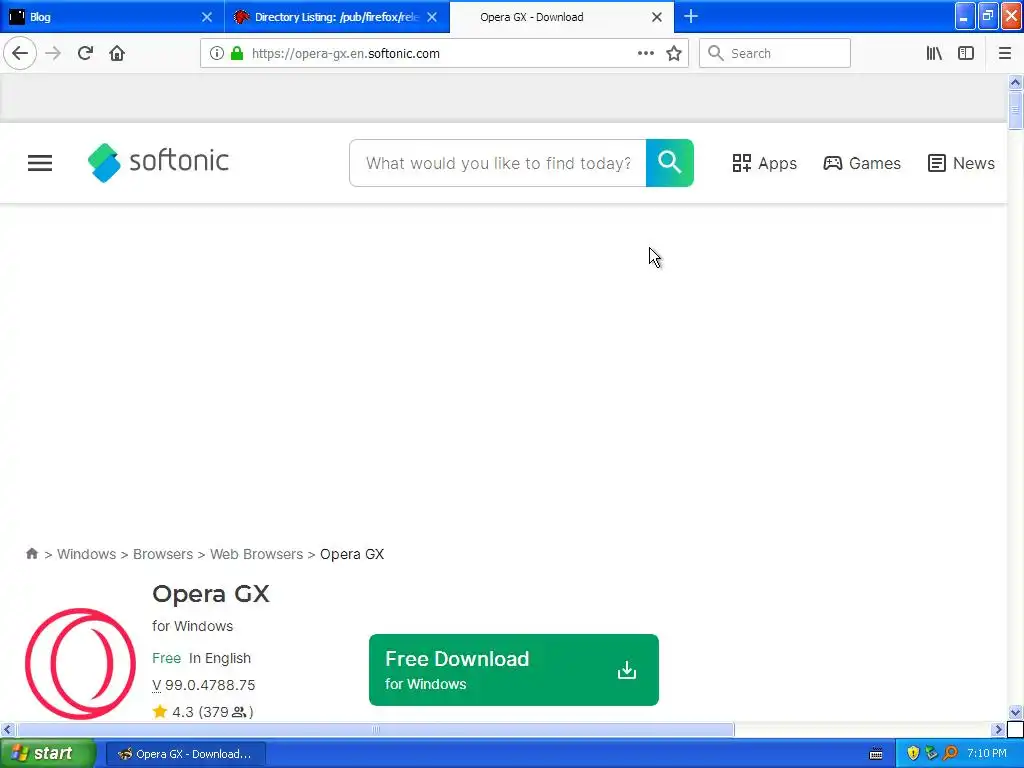Reload the current page

click(x=85, y=54)
